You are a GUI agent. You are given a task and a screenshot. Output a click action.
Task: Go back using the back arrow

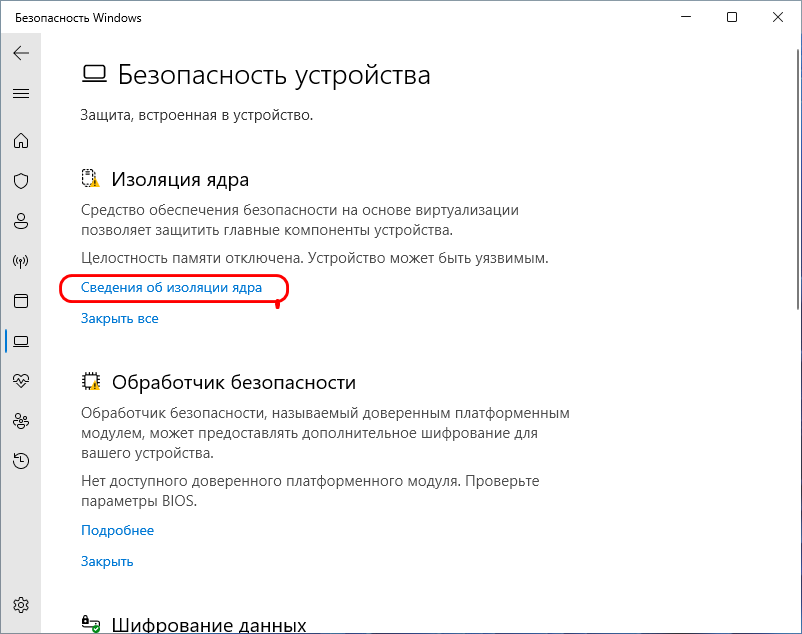(21, 53)
